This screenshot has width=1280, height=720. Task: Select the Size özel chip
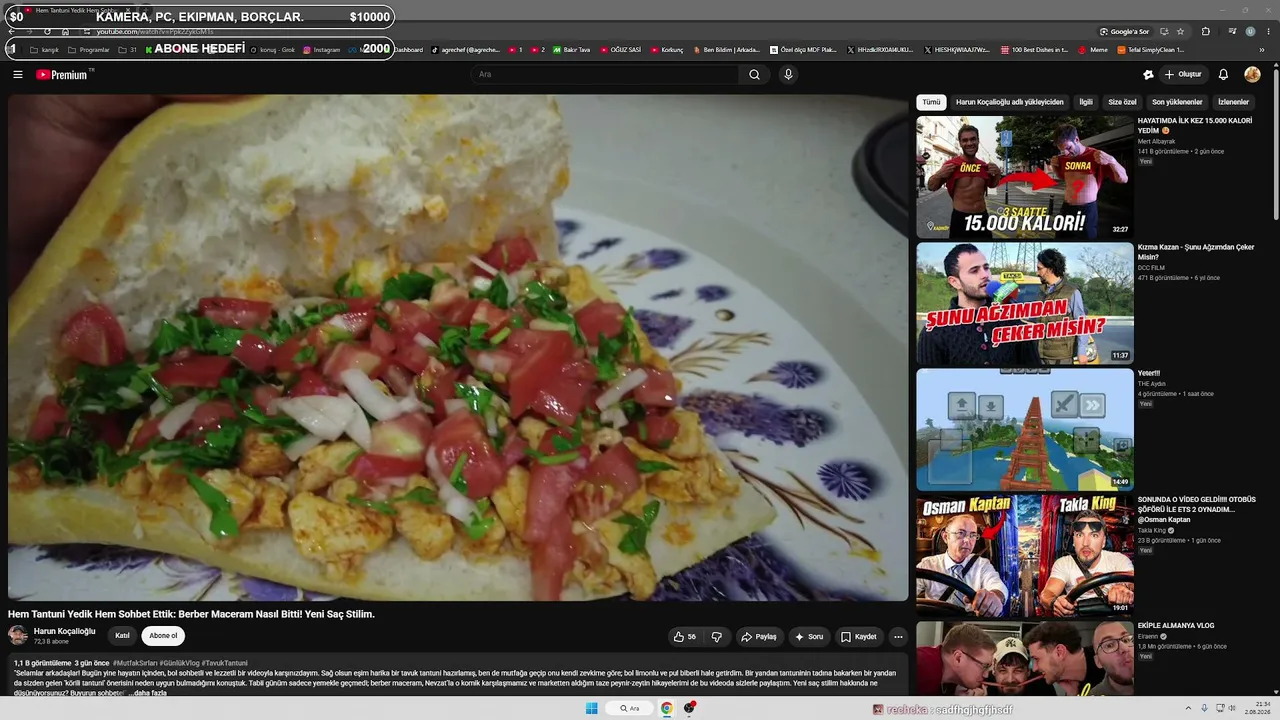click(x=1122, y=102)
